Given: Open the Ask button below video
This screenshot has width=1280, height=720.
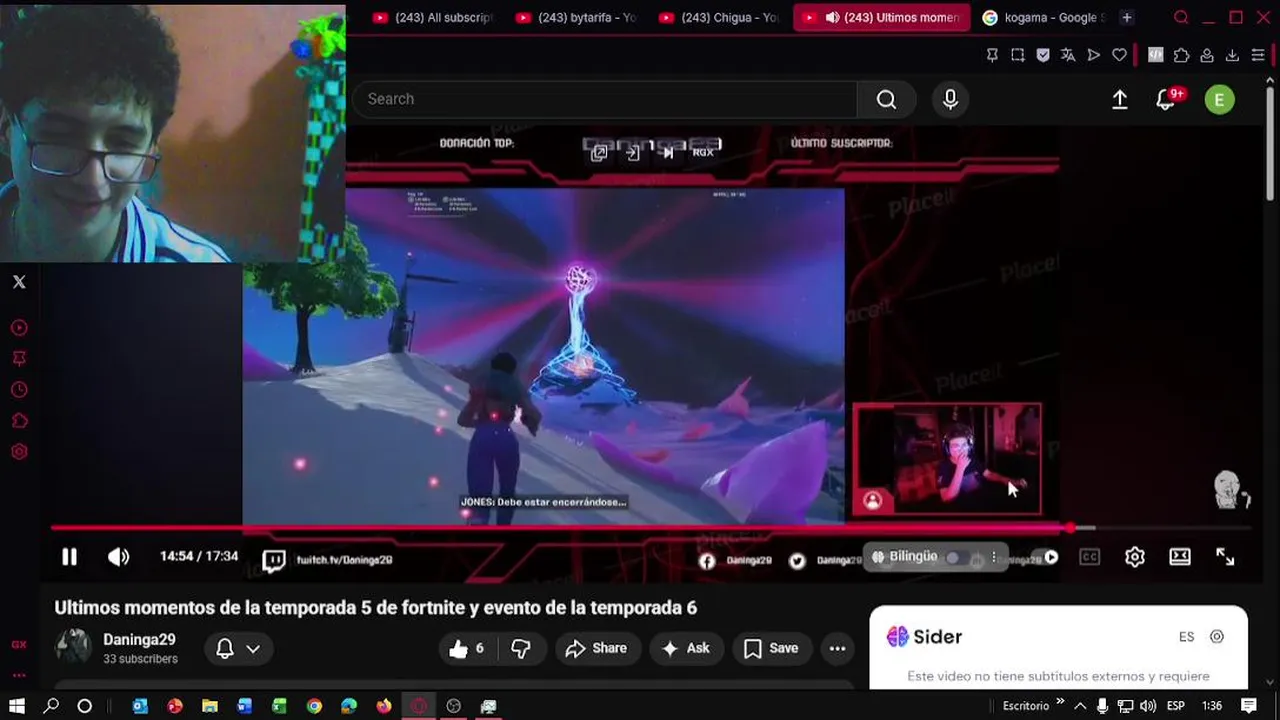Looking at the screenshot, I should (x=686, y=648).
